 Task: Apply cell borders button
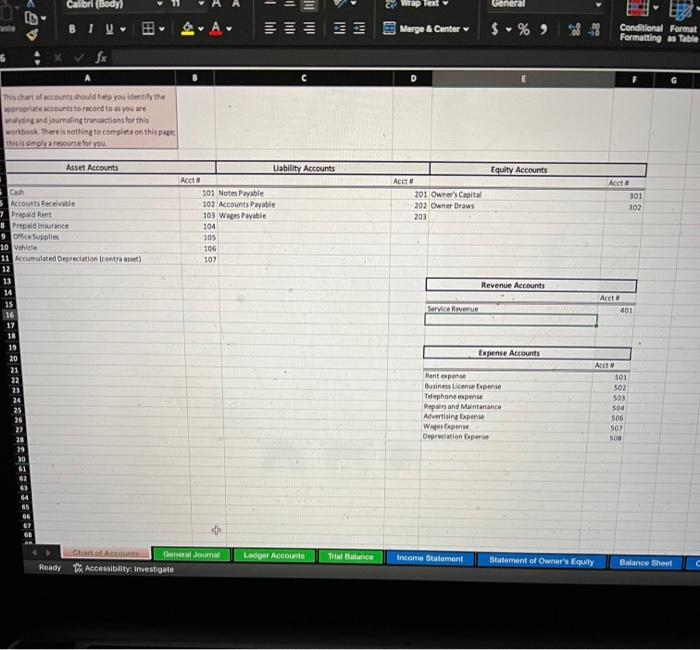coord(148,29)
